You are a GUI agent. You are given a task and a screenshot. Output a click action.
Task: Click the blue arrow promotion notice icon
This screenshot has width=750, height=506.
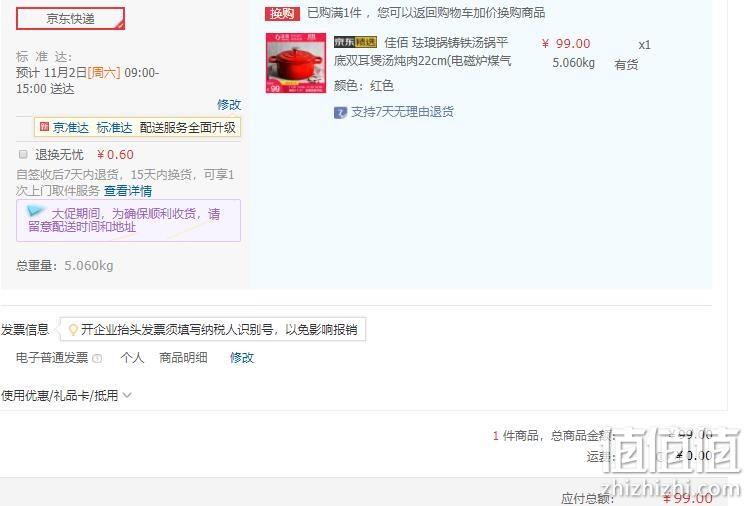[x=35, y=211]
